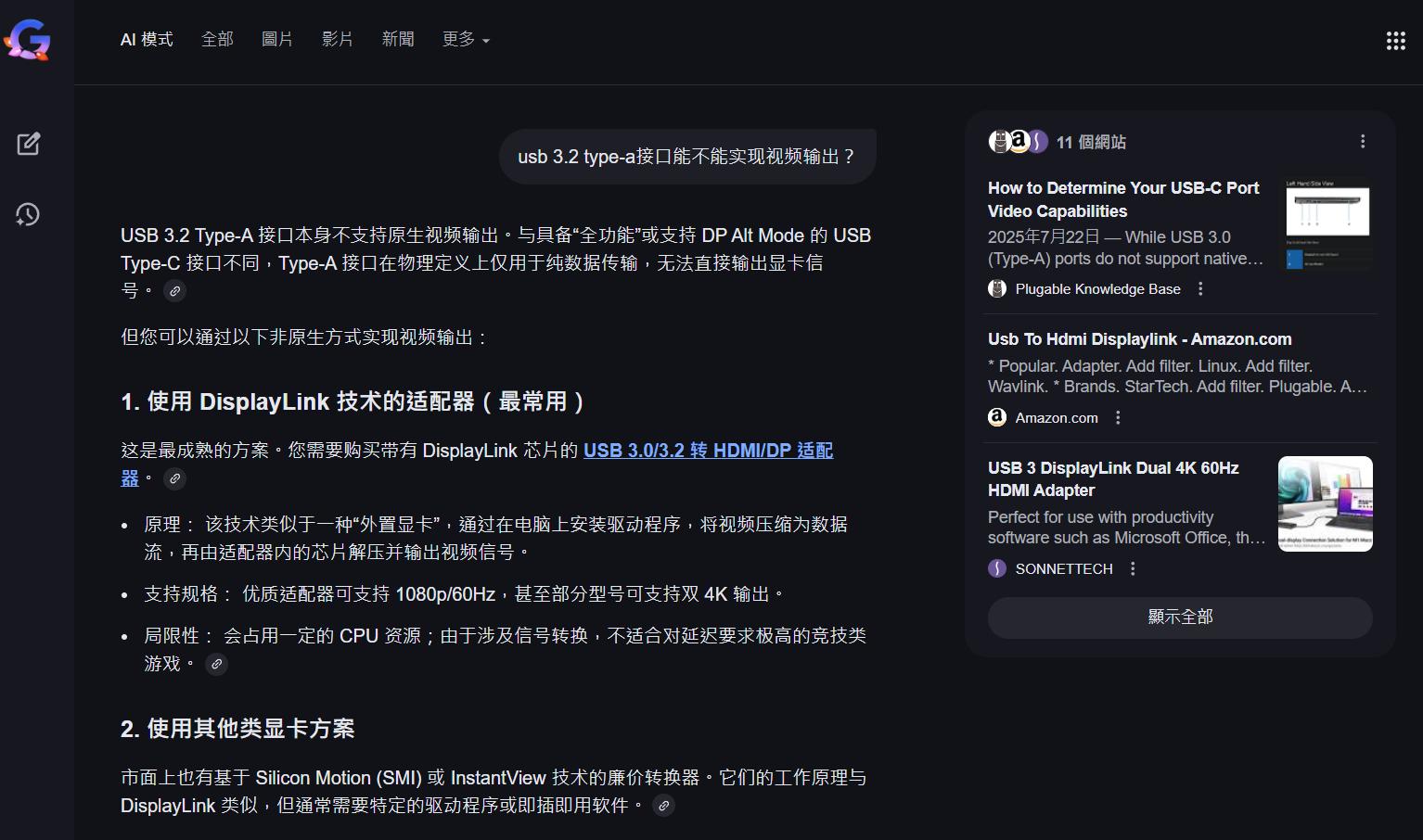Open USB 3 DisplayLink Dual 4K 60Hz result
The image size is (1423, 840).
click(1113, 479)
